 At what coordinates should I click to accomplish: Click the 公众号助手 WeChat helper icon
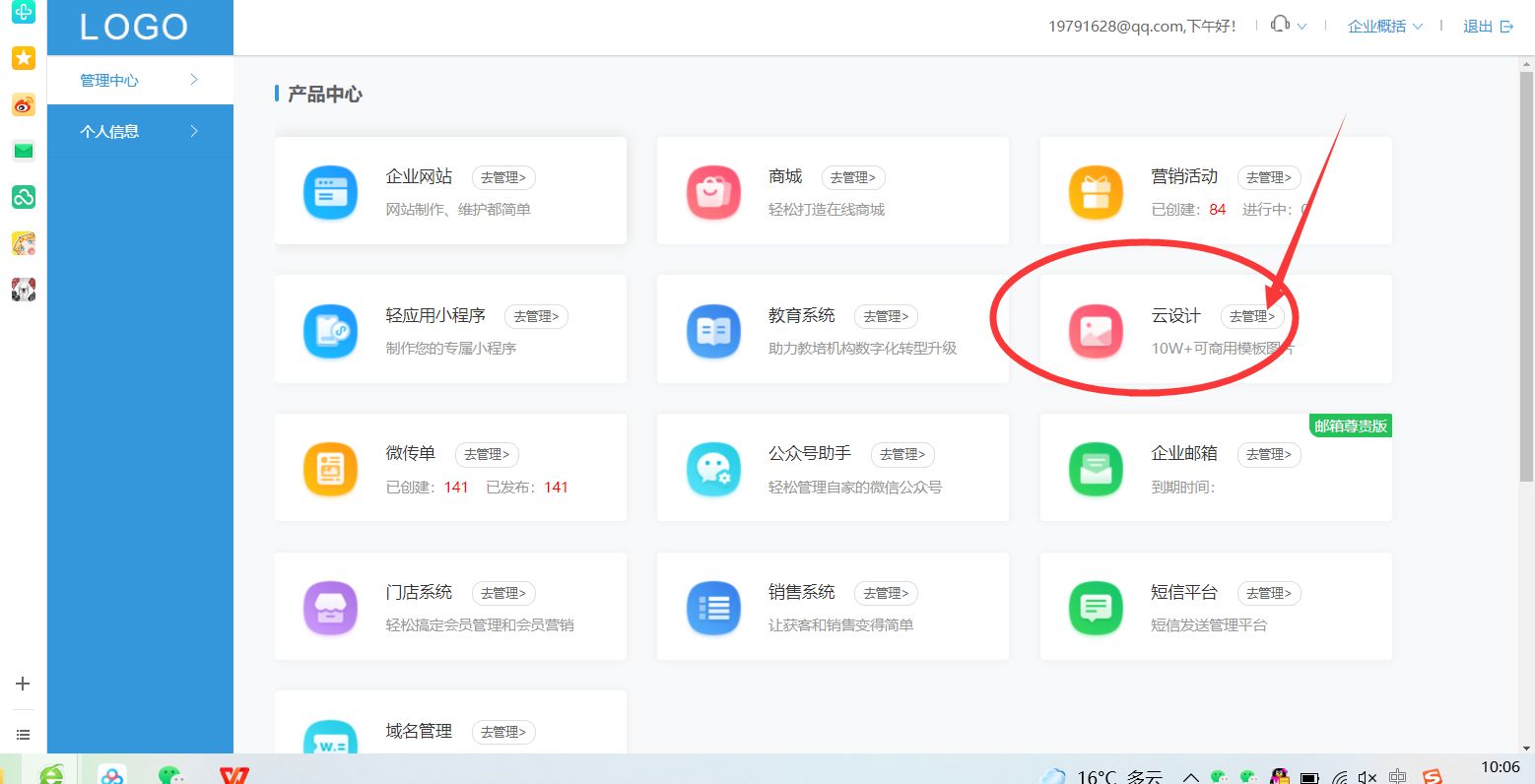[713, 470]
